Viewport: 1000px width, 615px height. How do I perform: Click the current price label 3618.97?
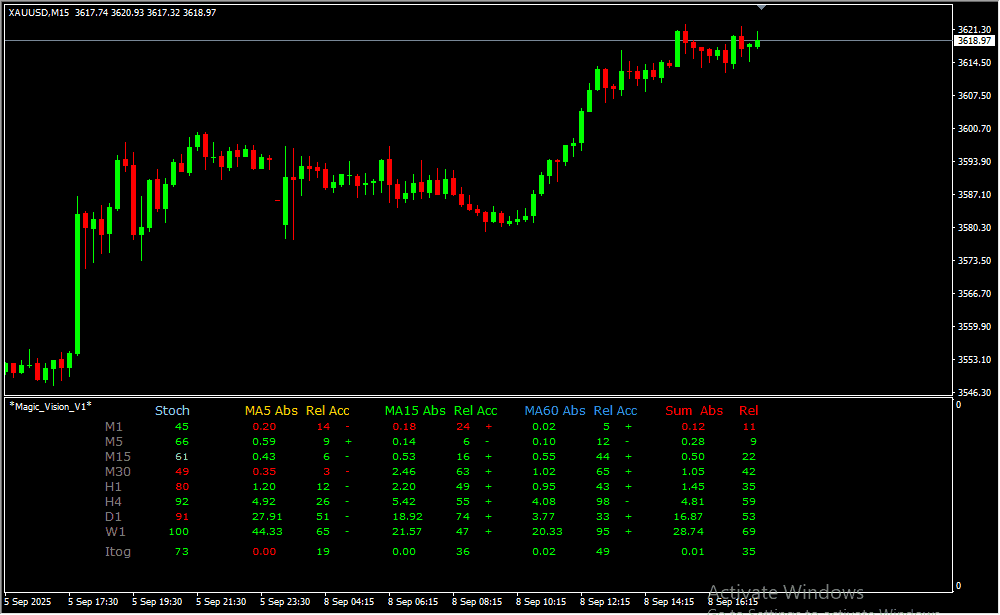coord(973,41)
